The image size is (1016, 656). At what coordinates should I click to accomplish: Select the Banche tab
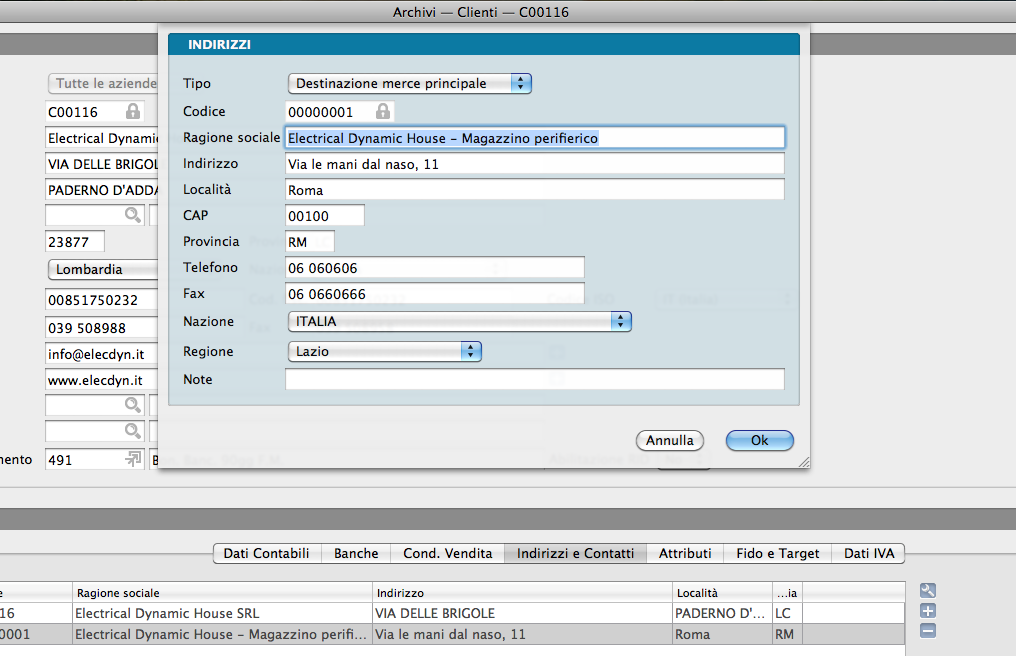tap(356, 553)
